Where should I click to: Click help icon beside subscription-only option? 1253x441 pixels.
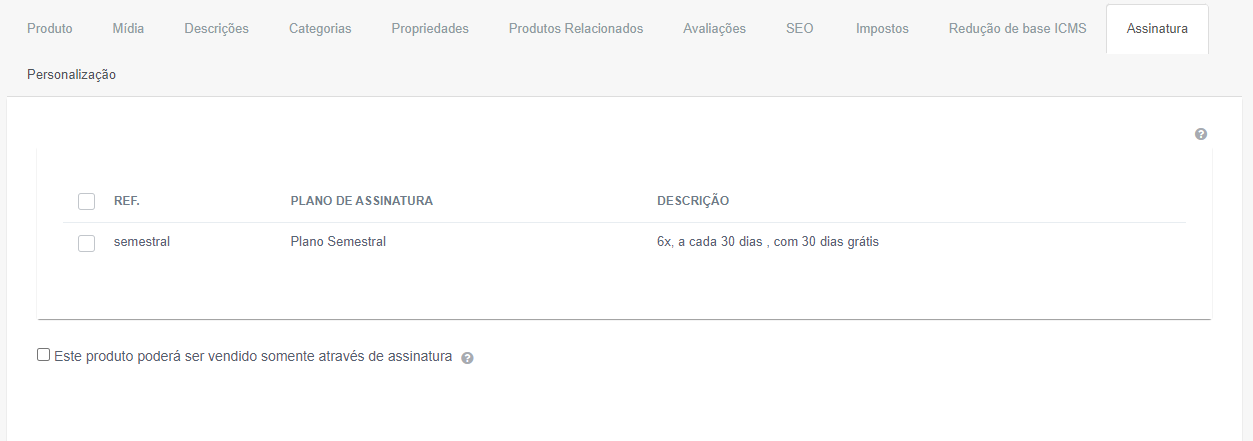point(467,357)
